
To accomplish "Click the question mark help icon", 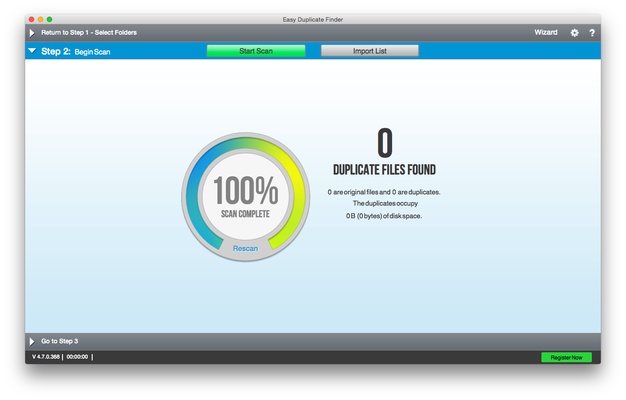I will 591,33.
